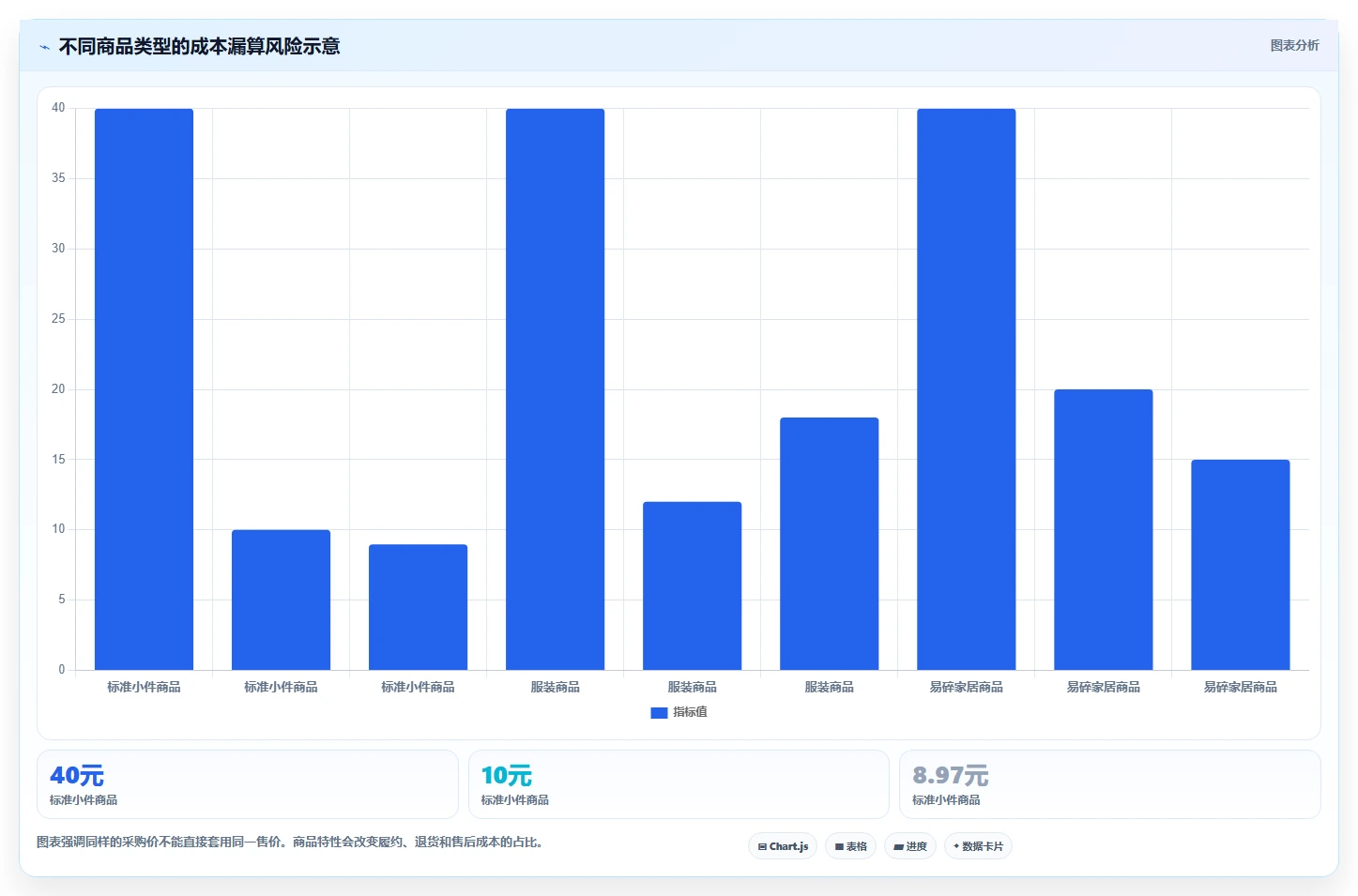
Task: Click the 服装商品 bar valued 18
Action: 829,543
